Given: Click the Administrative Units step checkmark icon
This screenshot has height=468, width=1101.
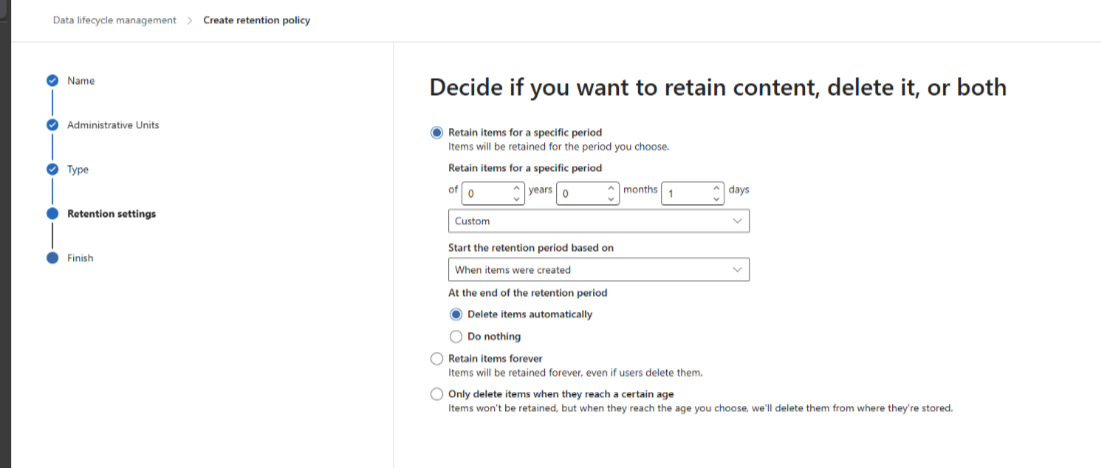Looking at the screenshot, I should point(52,125).
